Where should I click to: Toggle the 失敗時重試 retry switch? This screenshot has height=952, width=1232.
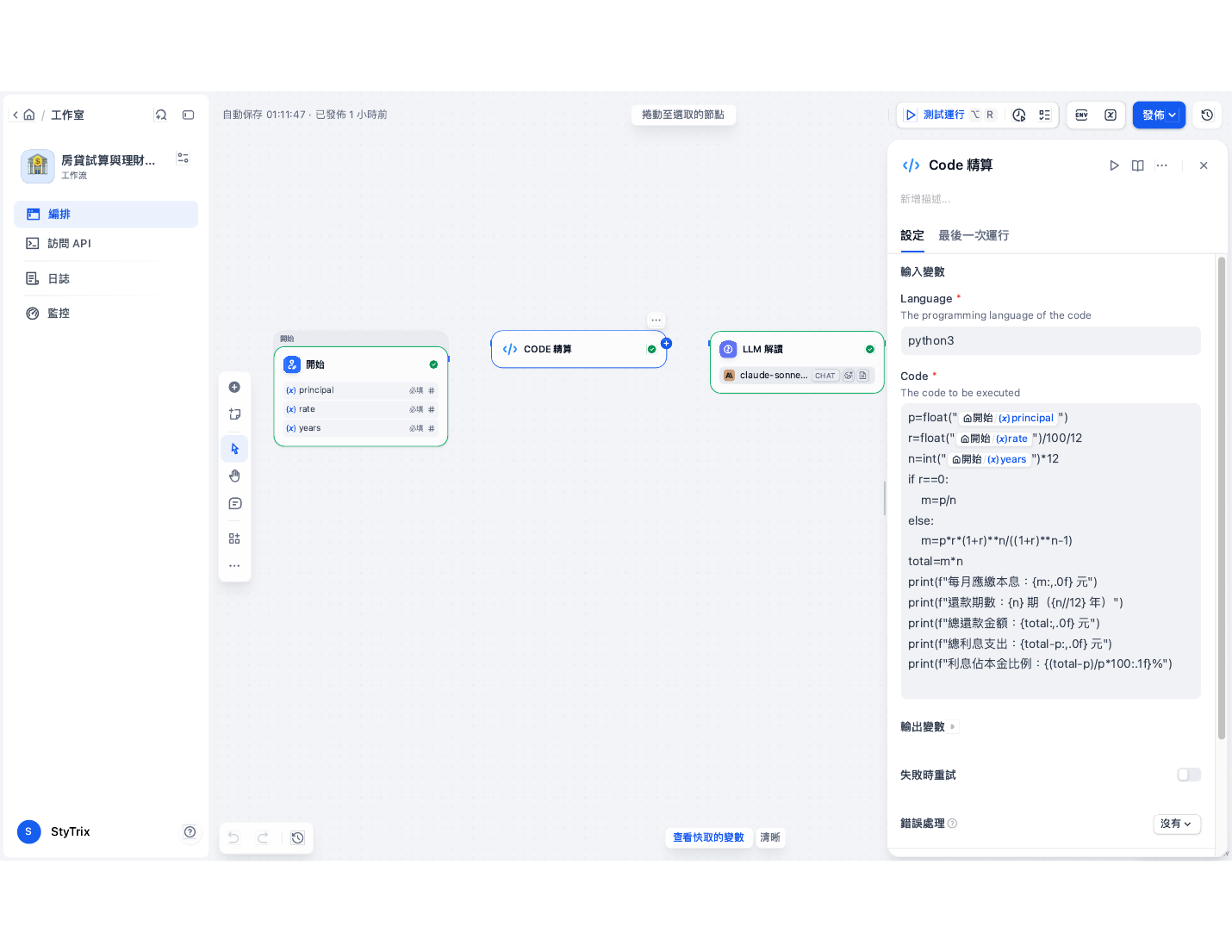(x=1189, y=775)
